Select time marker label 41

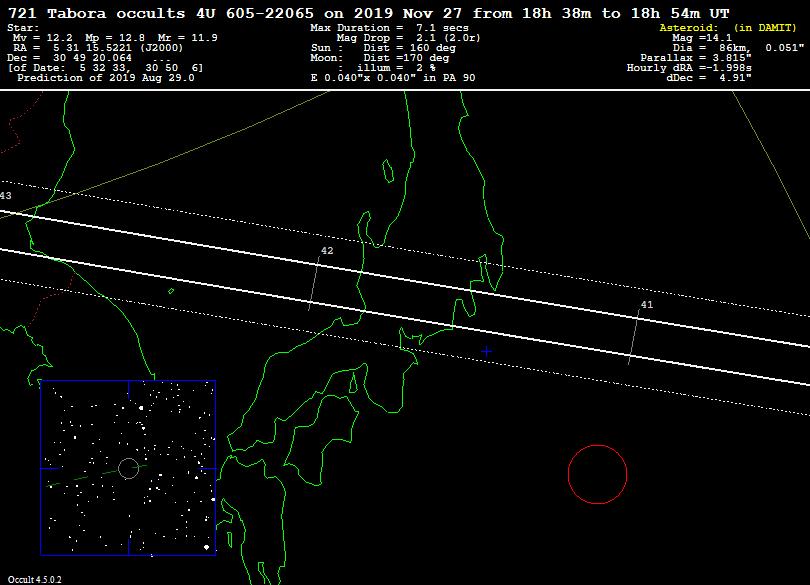[647, 305]
